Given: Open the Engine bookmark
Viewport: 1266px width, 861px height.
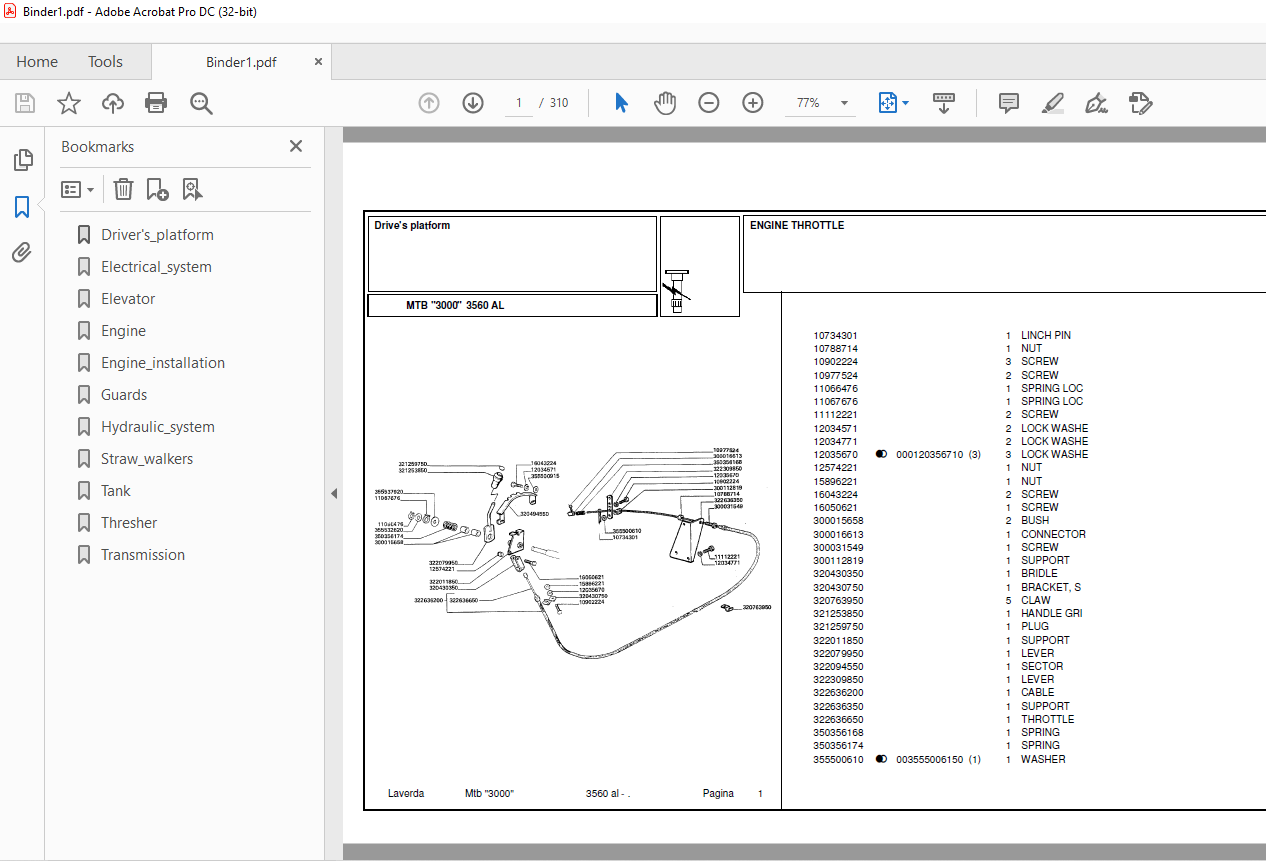Looking at the screenshot, I should click(123, 331).
